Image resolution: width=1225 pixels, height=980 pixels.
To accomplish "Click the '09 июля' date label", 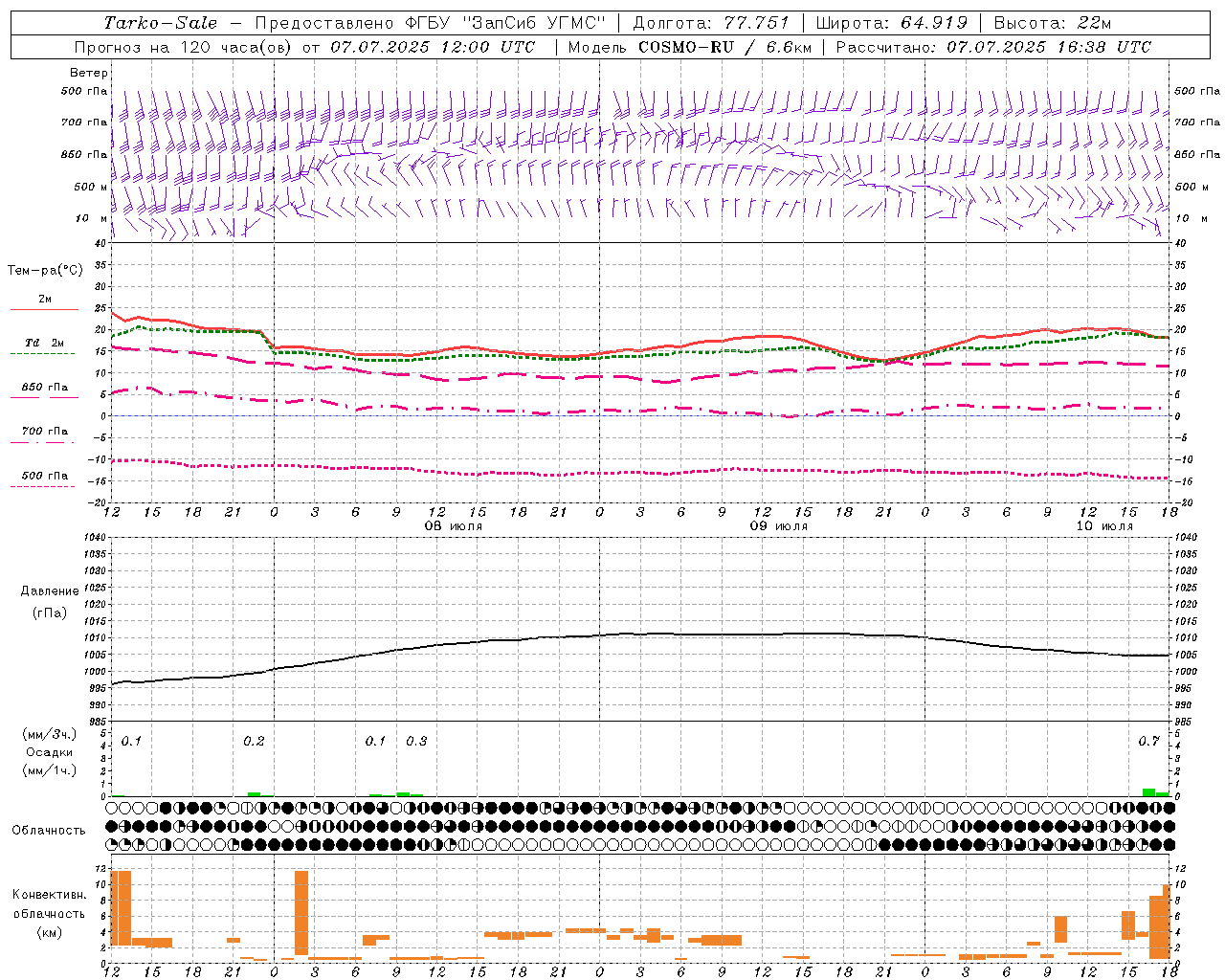I will pyautogui.click(x=779, y=526).
